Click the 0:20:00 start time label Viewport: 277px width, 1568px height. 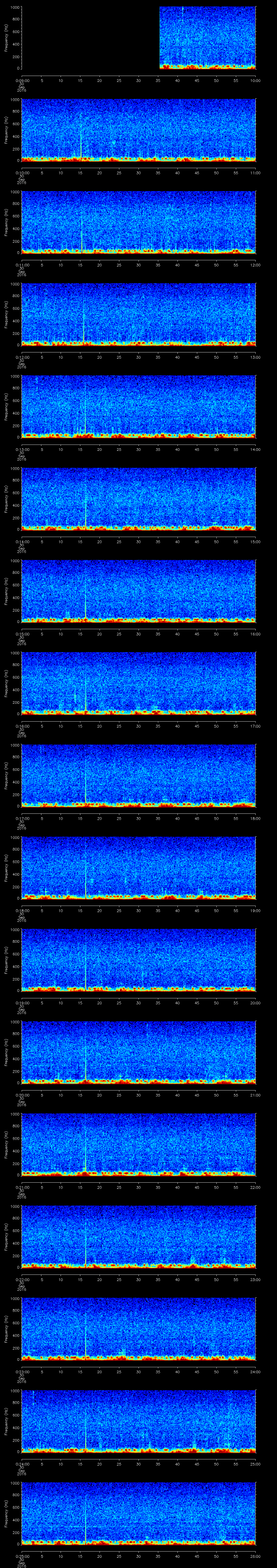click(22, 1095)
